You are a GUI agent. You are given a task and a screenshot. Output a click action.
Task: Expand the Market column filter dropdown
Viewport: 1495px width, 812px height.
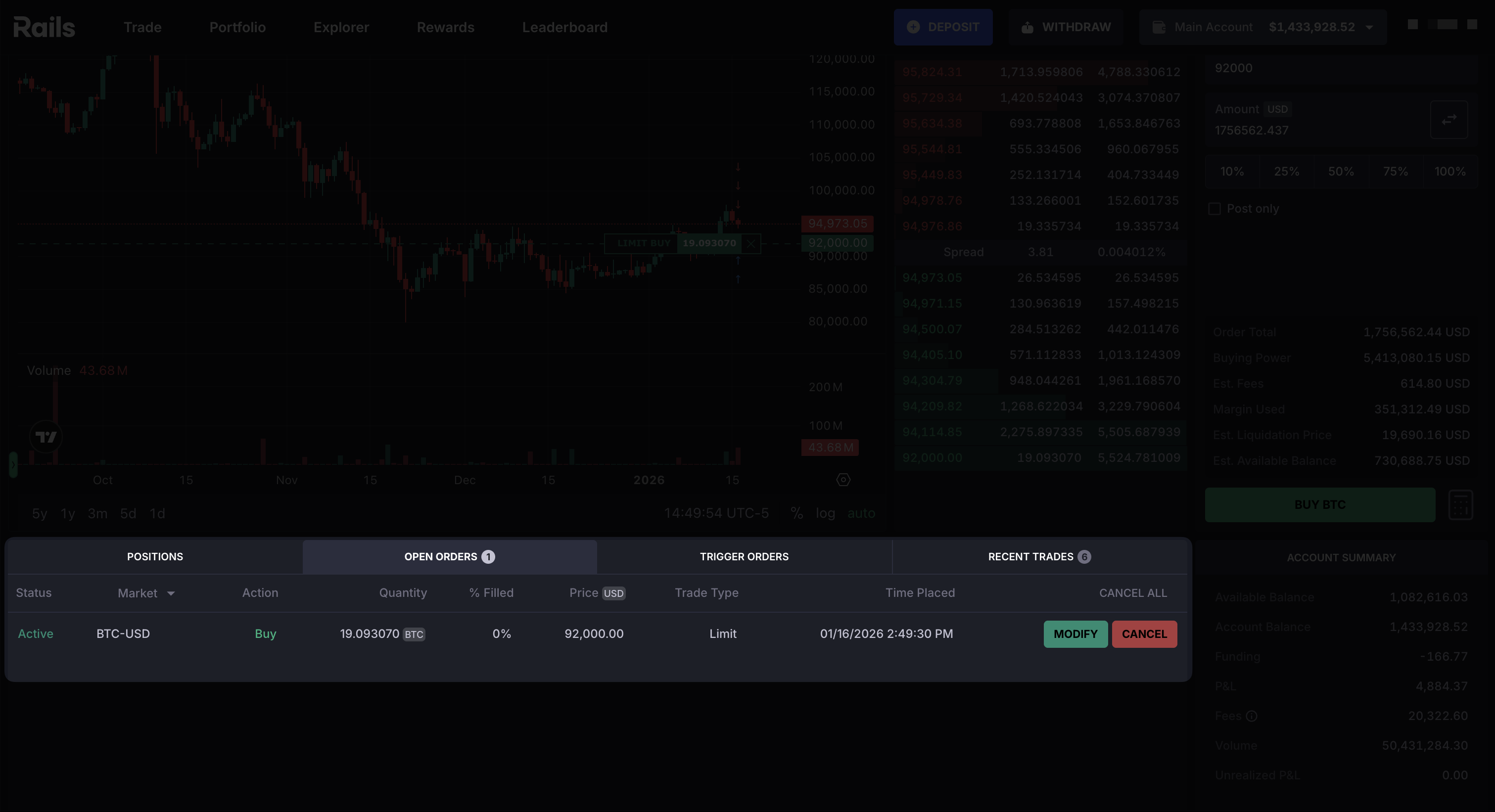[171, 593]
